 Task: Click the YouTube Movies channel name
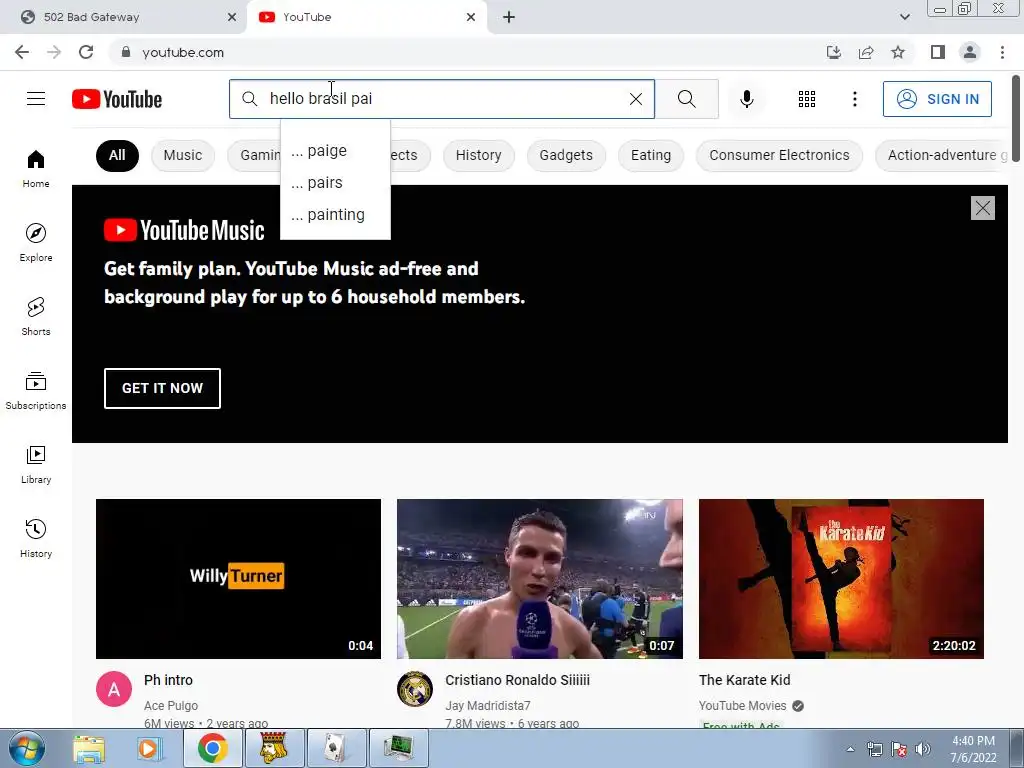tap(743, 706)
